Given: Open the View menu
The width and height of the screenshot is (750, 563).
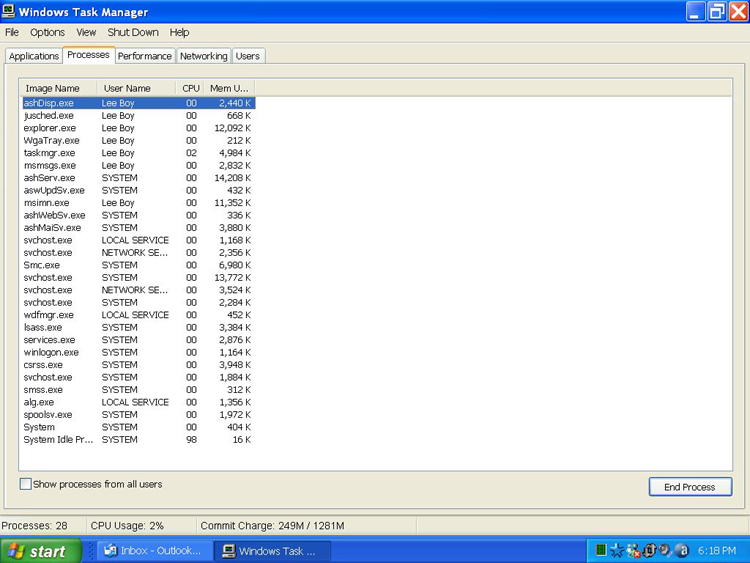Looking at the screenshot, I should 86,33.
